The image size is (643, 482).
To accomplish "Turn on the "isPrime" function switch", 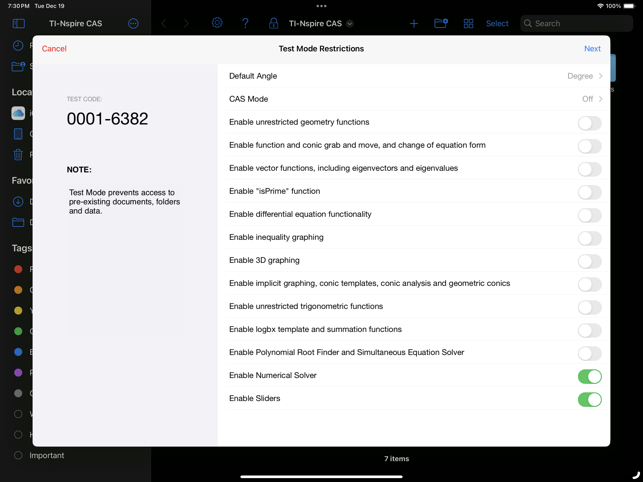I will click(590, 192).
